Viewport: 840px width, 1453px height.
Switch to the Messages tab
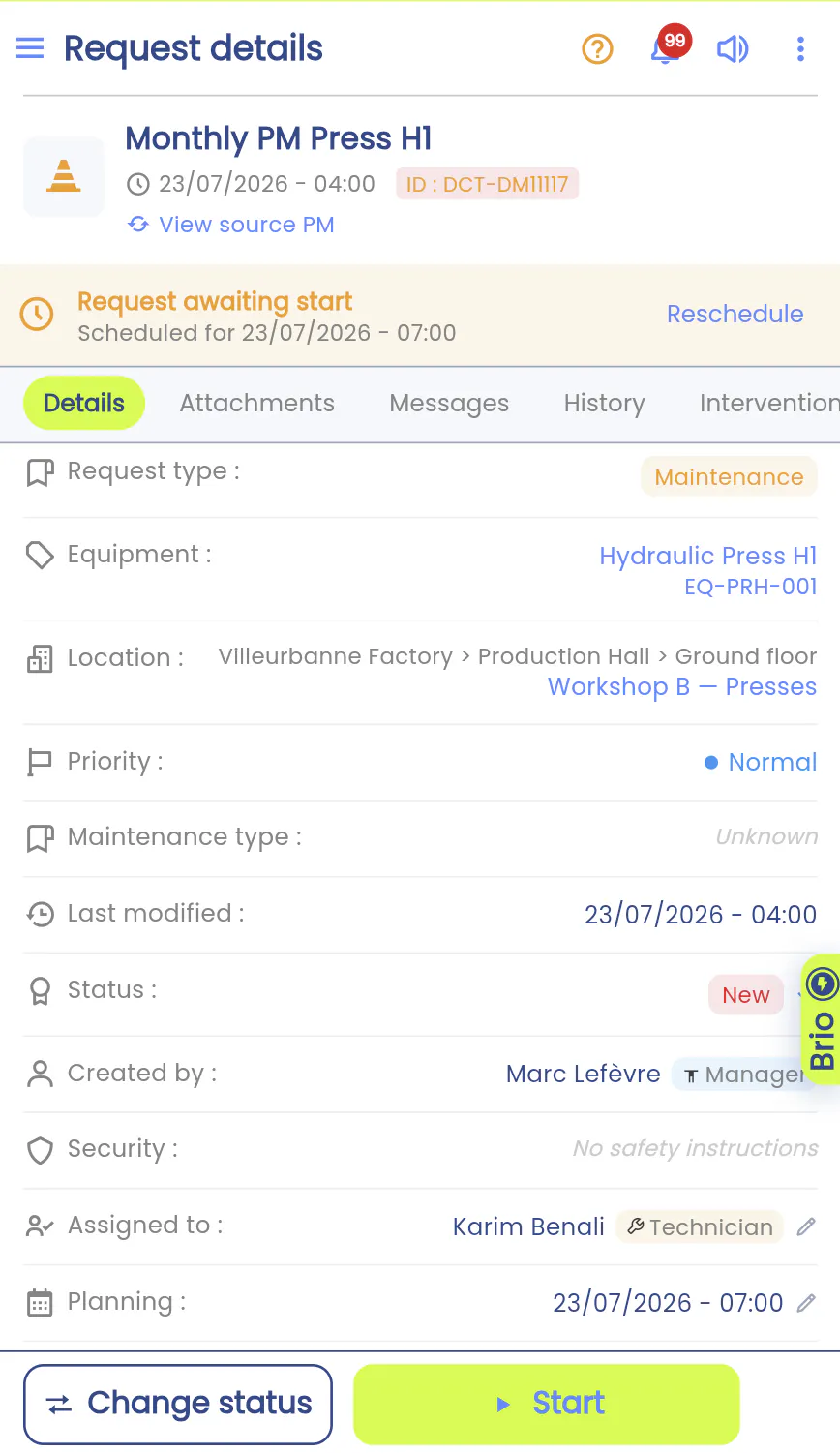(449, 403)
